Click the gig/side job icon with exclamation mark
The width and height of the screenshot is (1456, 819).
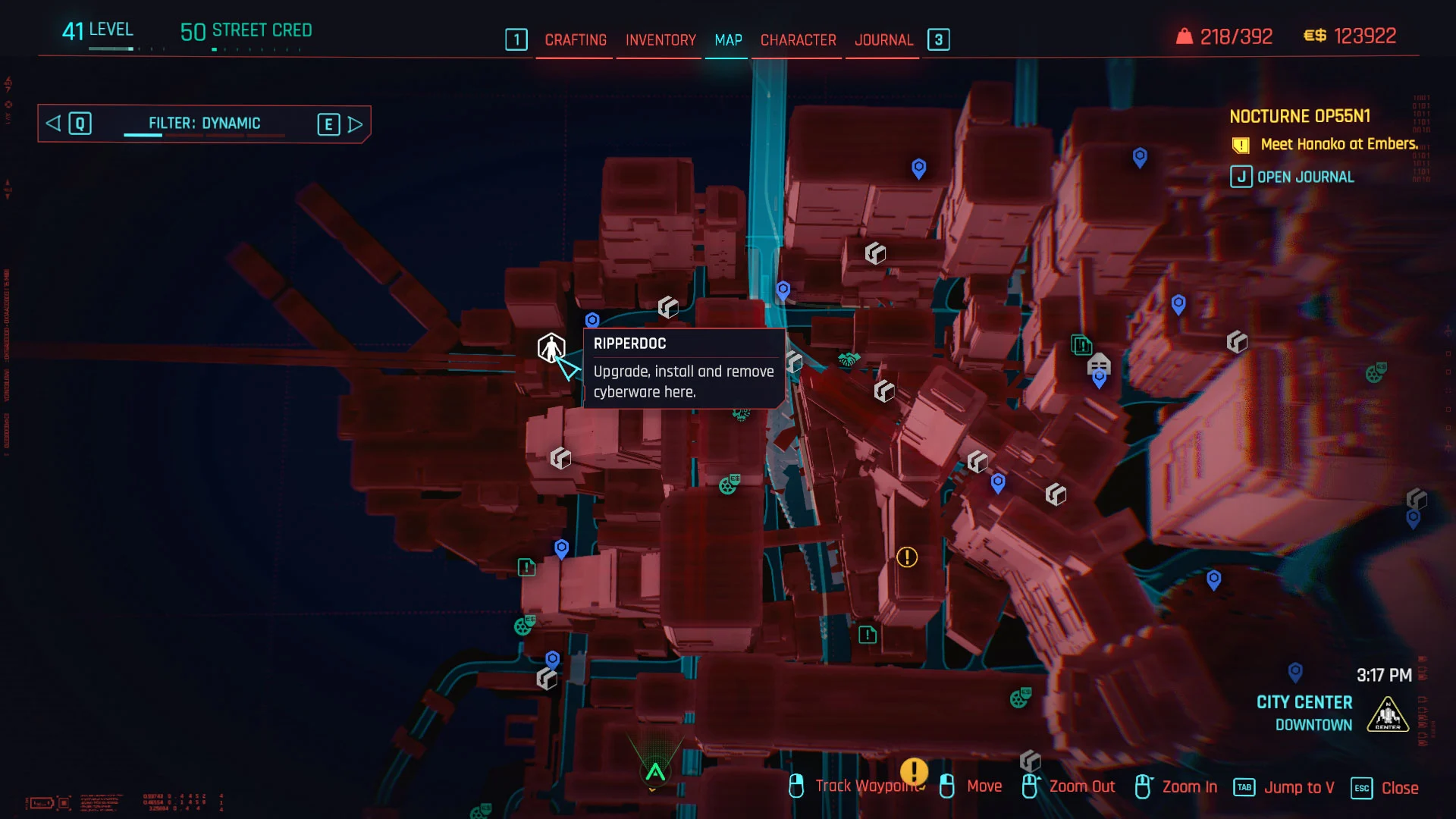point(907,557)
